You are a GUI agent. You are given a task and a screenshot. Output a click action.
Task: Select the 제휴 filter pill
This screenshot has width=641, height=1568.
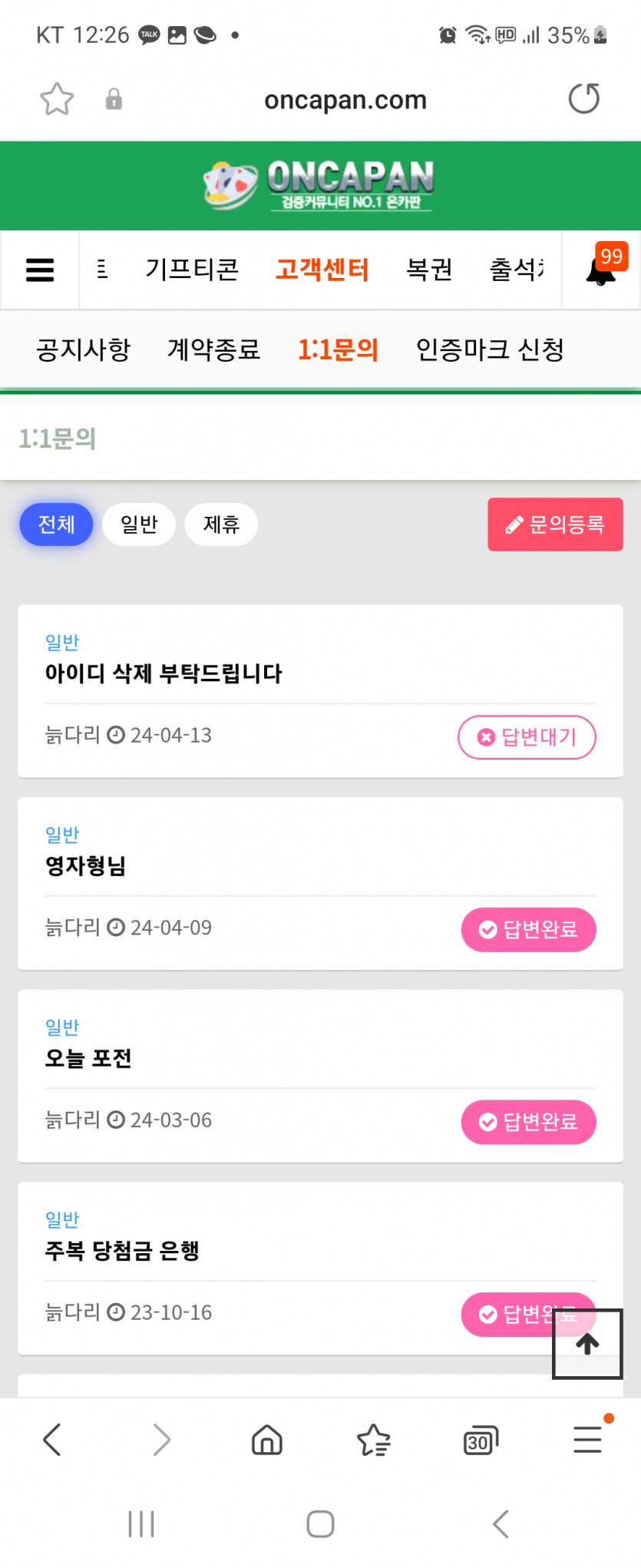(221, 524)
